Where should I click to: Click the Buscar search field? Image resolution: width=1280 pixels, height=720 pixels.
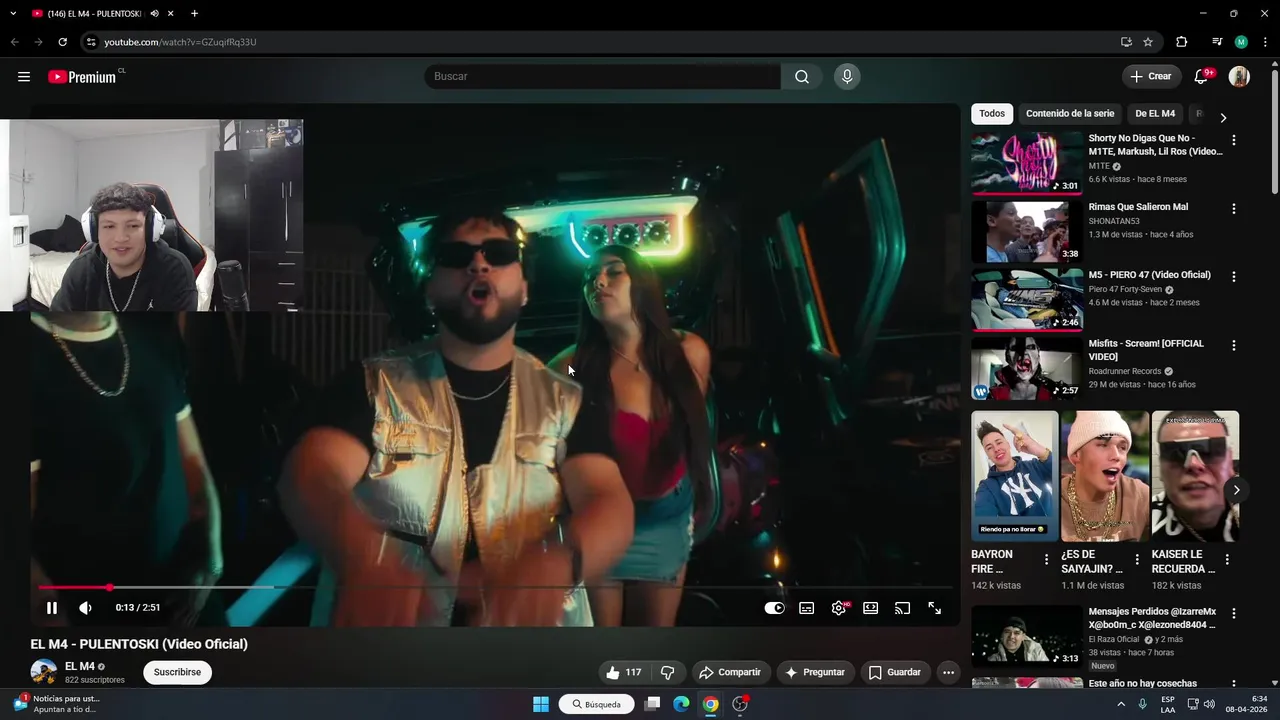602,77
